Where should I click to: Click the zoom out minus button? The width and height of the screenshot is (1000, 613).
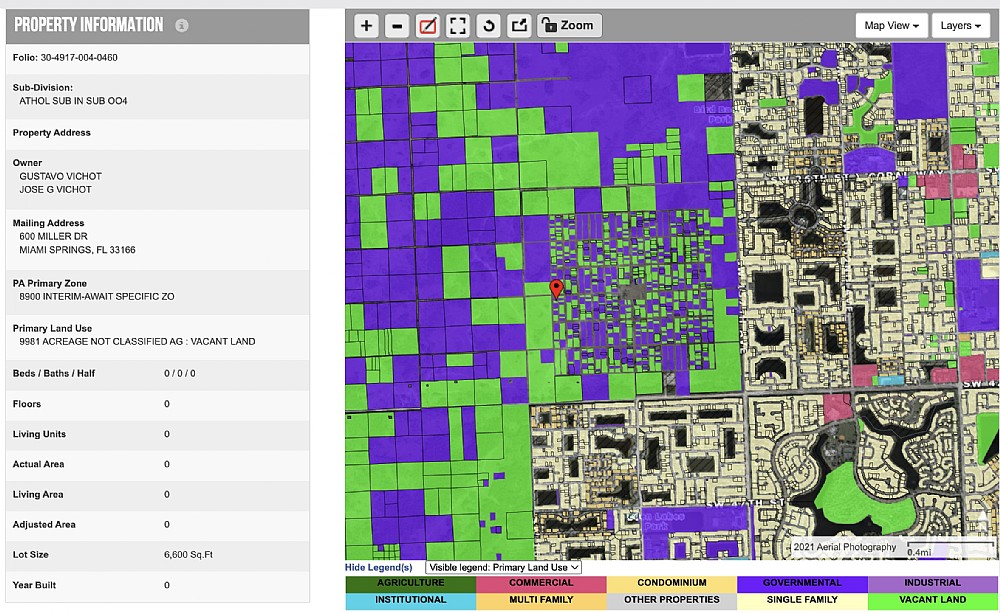[x=397, y=26]
